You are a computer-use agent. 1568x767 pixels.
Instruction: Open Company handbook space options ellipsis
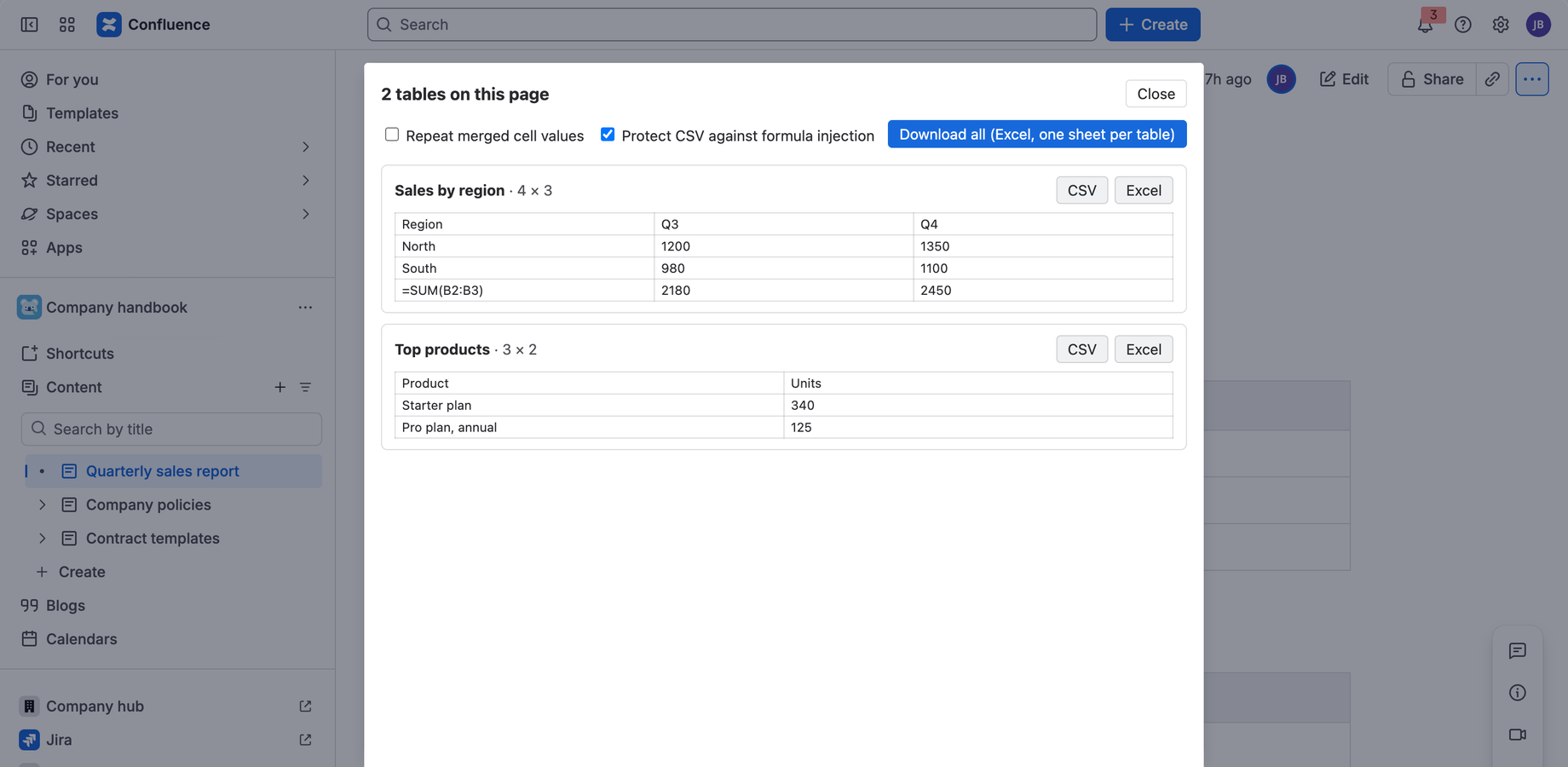305,308
